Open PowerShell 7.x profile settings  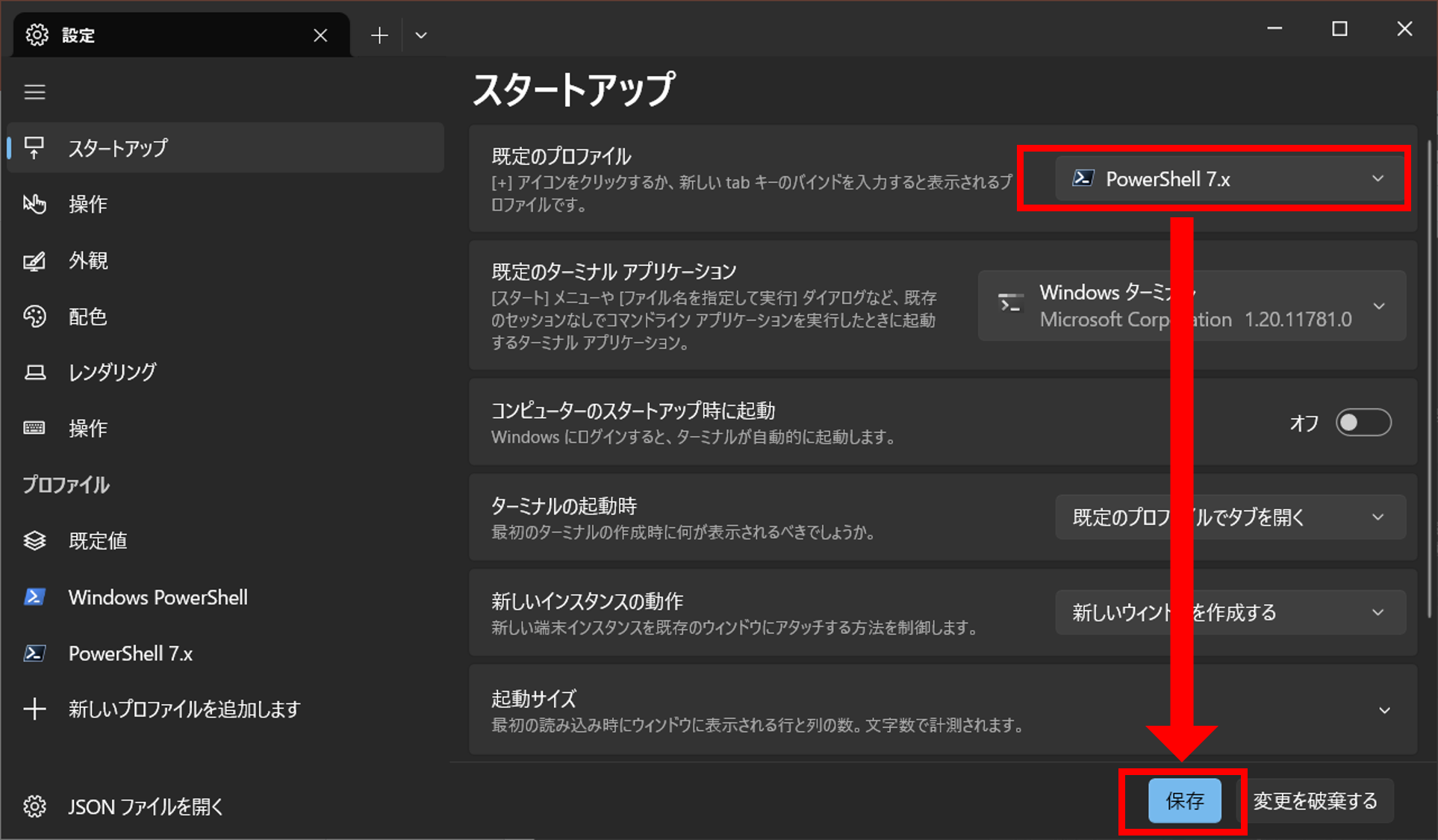tap(131, 653)
